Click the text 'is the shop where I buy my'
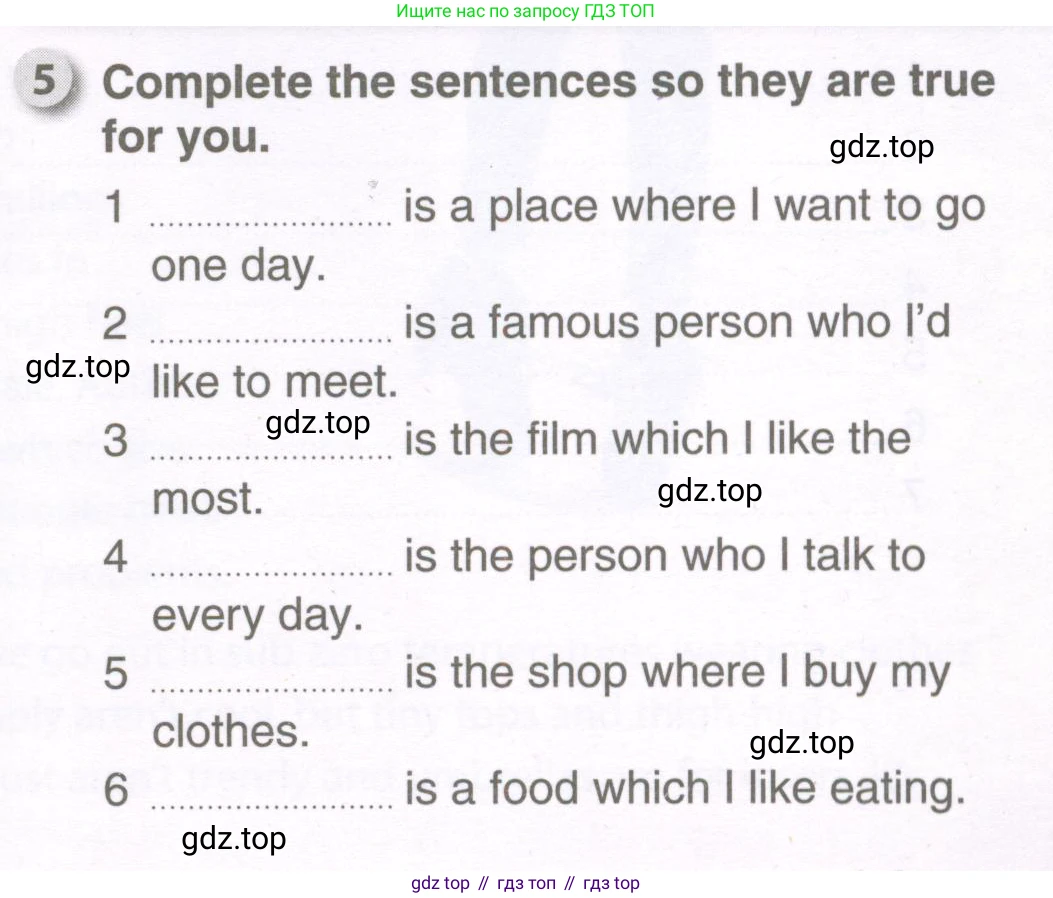The width and height of the screenshot is (1053, 898). pyautogui.click(x=677, y=672)
